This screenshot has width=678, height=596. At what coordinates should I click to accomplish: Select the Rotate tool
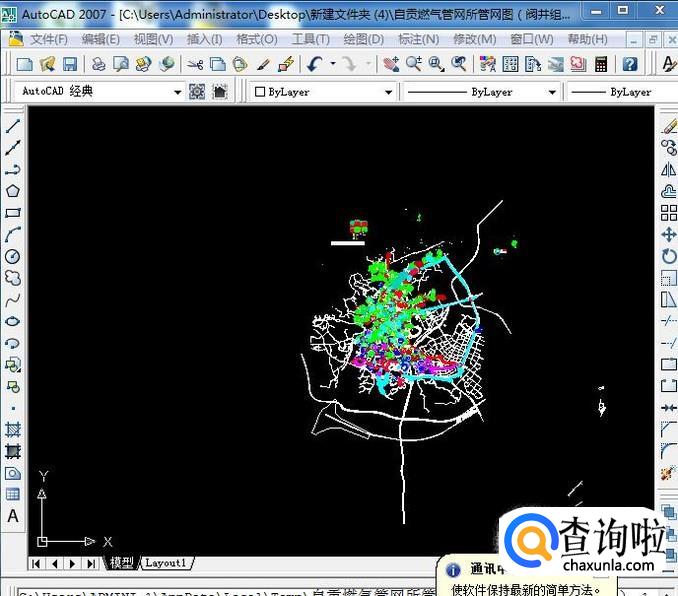[669, 257]
